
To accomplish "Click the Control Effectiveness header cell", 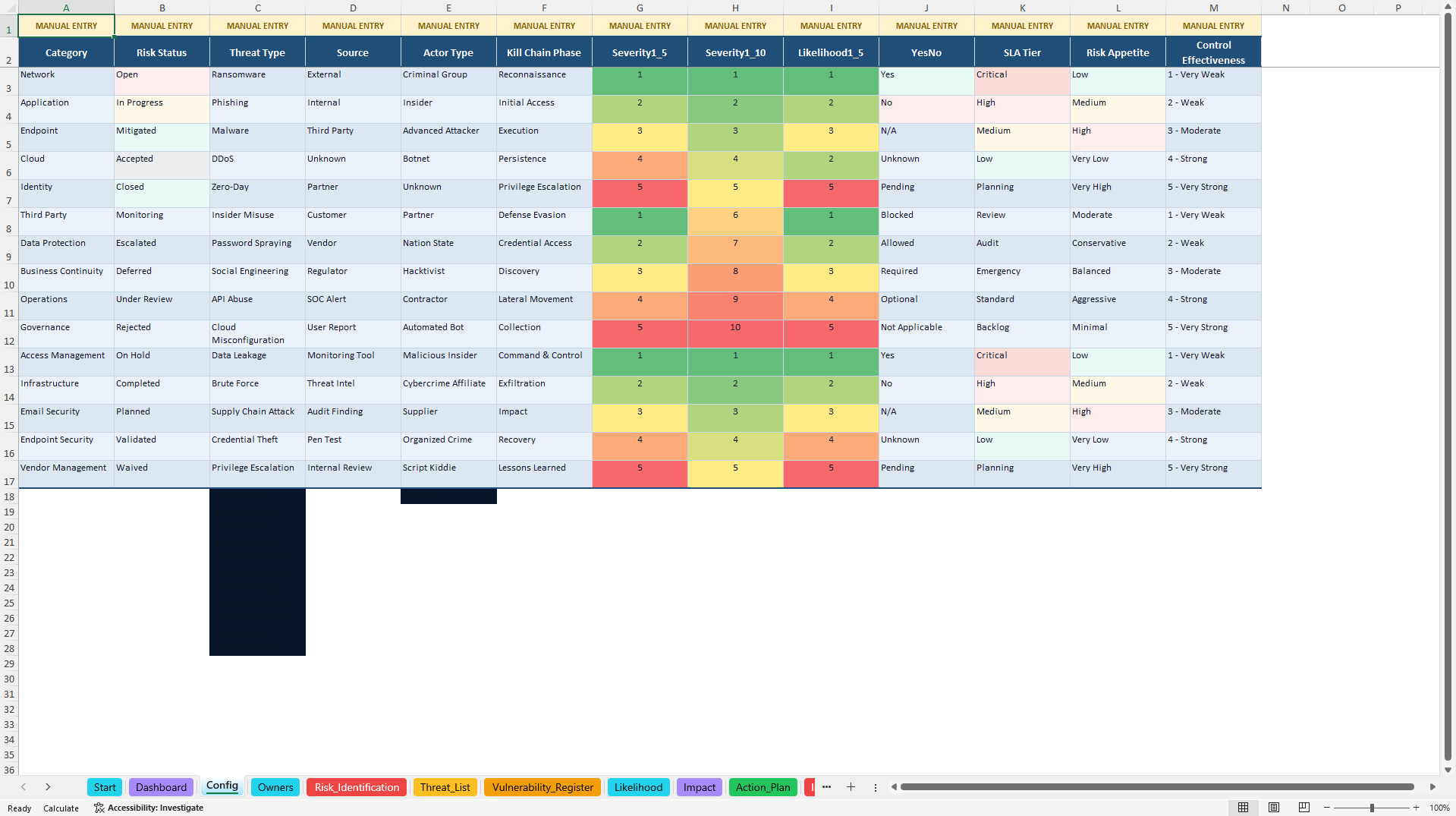I will point(1213,52).
